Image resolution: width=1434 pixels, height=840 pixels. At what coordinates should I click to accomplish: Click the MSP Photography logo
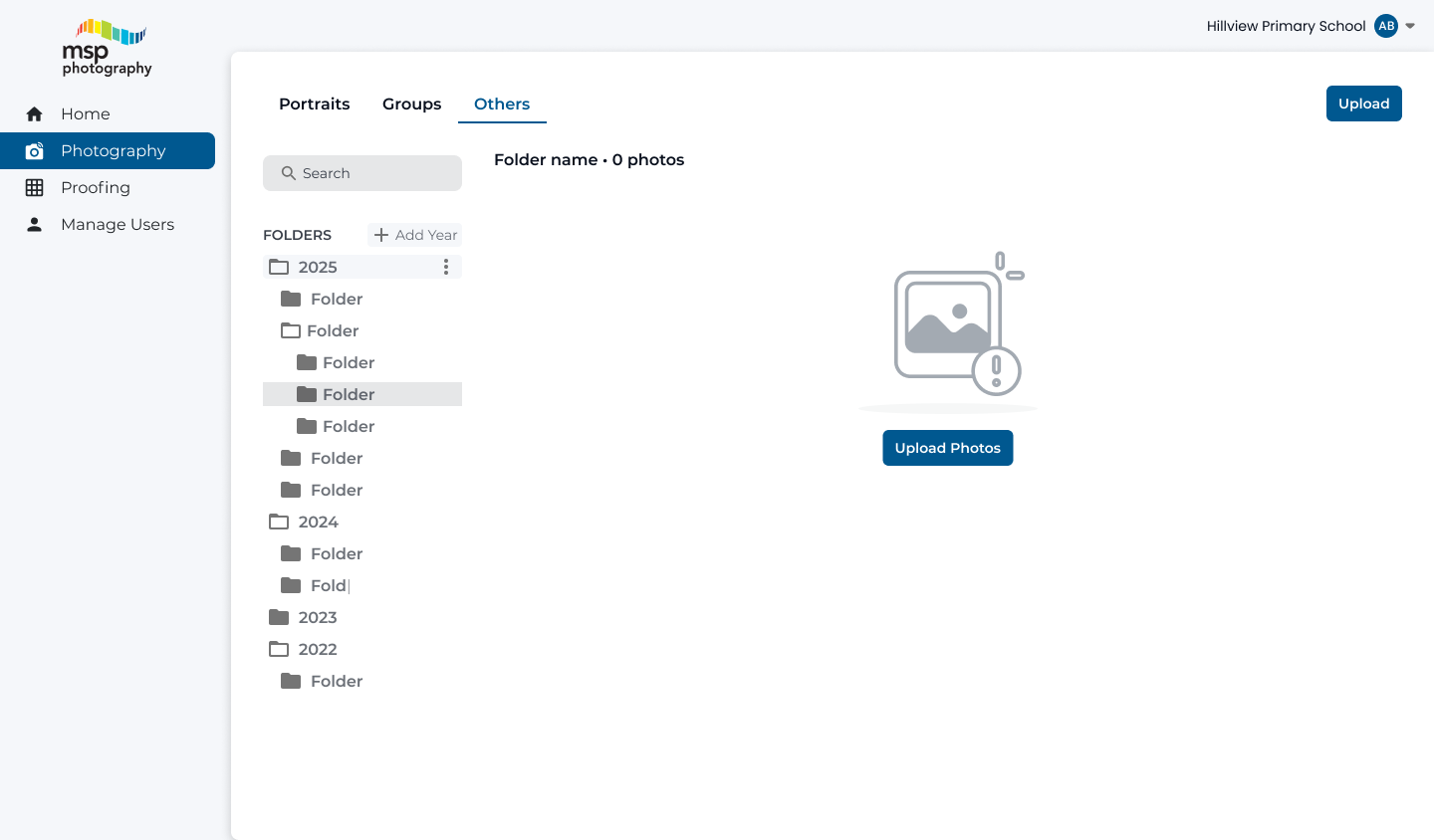click(x=108, y=47)
